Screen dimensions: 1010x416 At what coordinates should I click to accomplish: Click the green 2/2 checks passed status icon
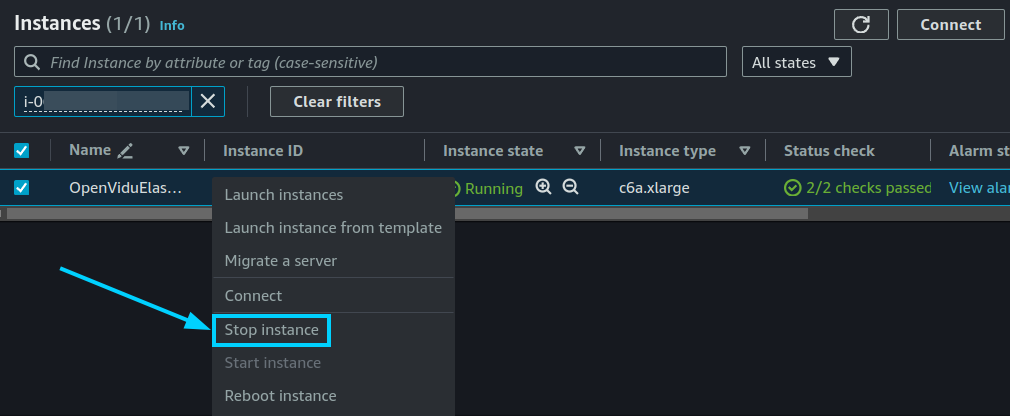(x=792, y=188)
